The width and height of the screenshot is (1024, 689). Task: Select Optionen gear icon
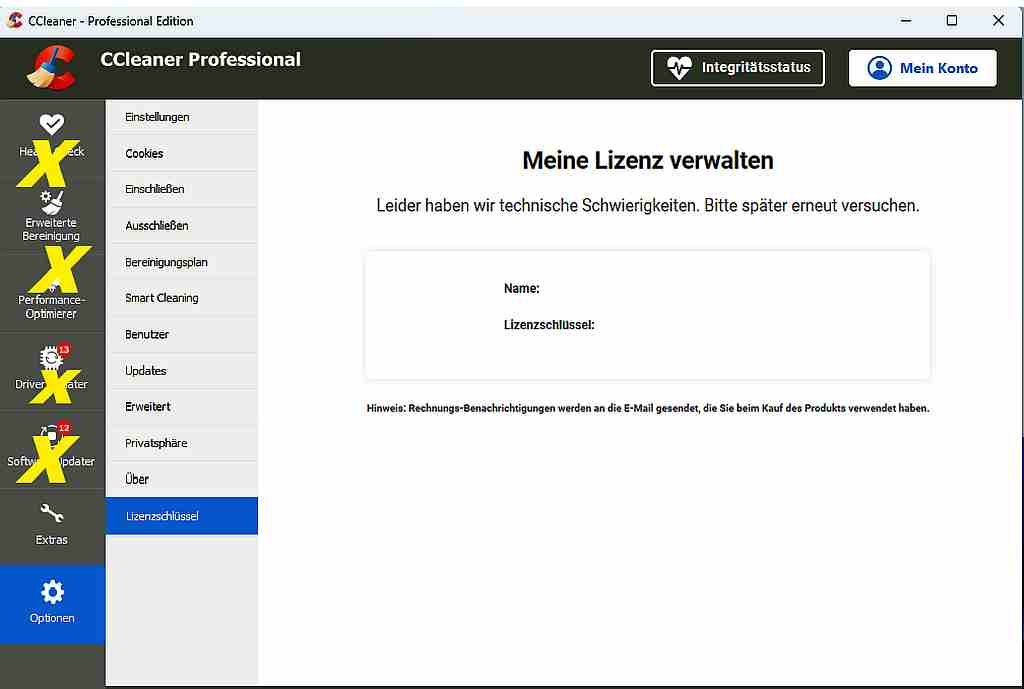(x=52, y=592)
